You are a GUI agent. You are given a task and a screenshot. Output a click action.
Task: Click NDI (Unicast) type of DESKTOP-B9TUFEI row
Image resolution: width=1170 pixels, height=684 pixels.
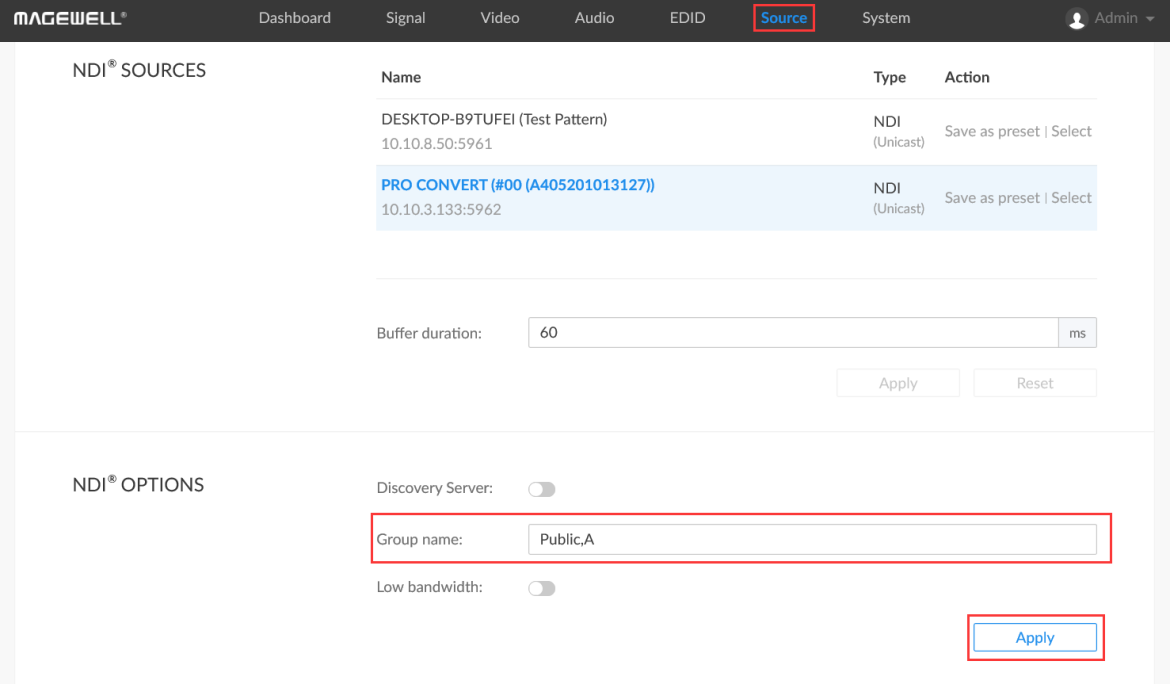(898, 131)
